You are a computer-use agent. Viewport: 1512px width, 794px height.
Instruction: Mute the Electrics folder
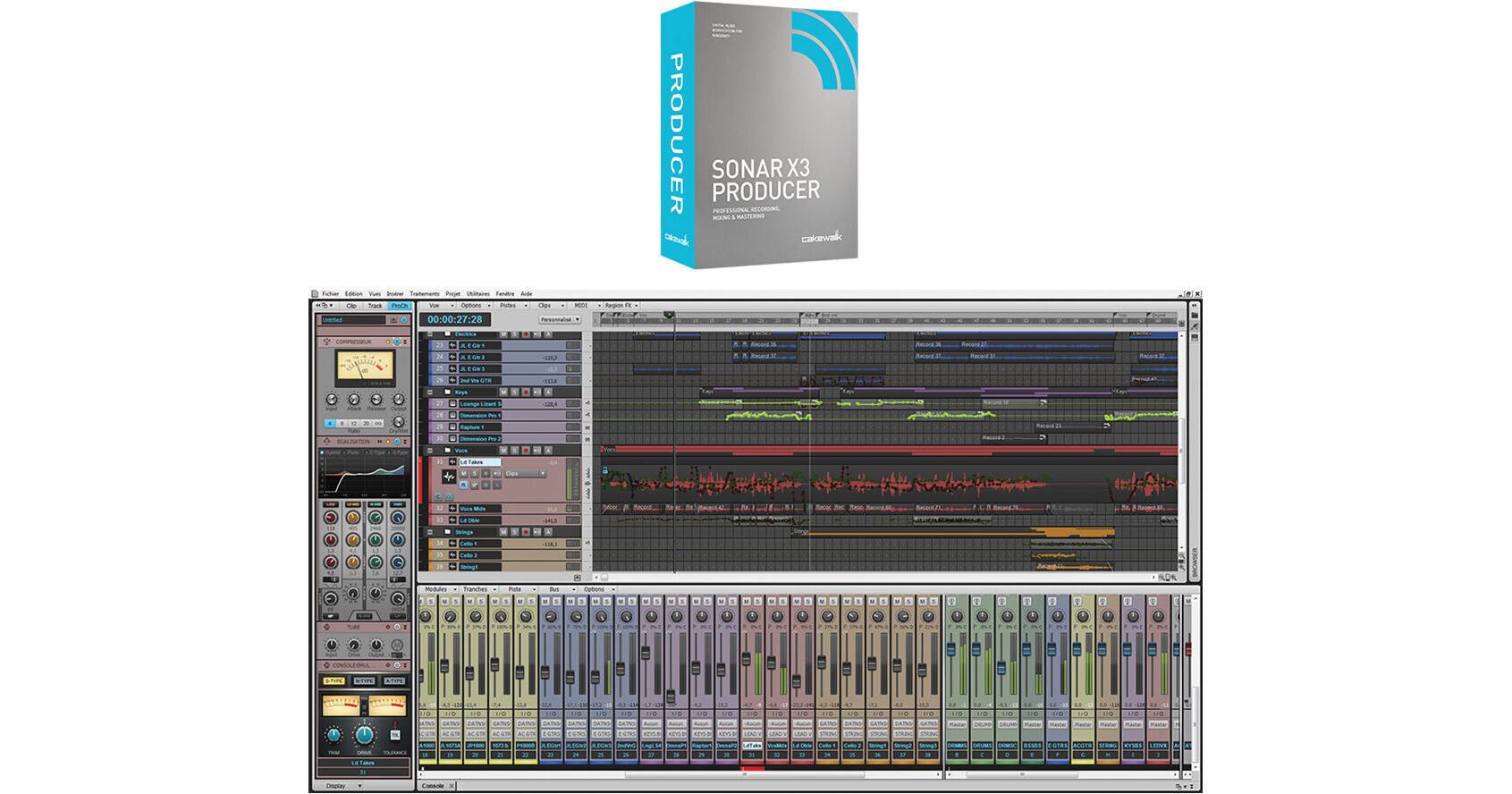pyautogui.click(x=503, y=334)
